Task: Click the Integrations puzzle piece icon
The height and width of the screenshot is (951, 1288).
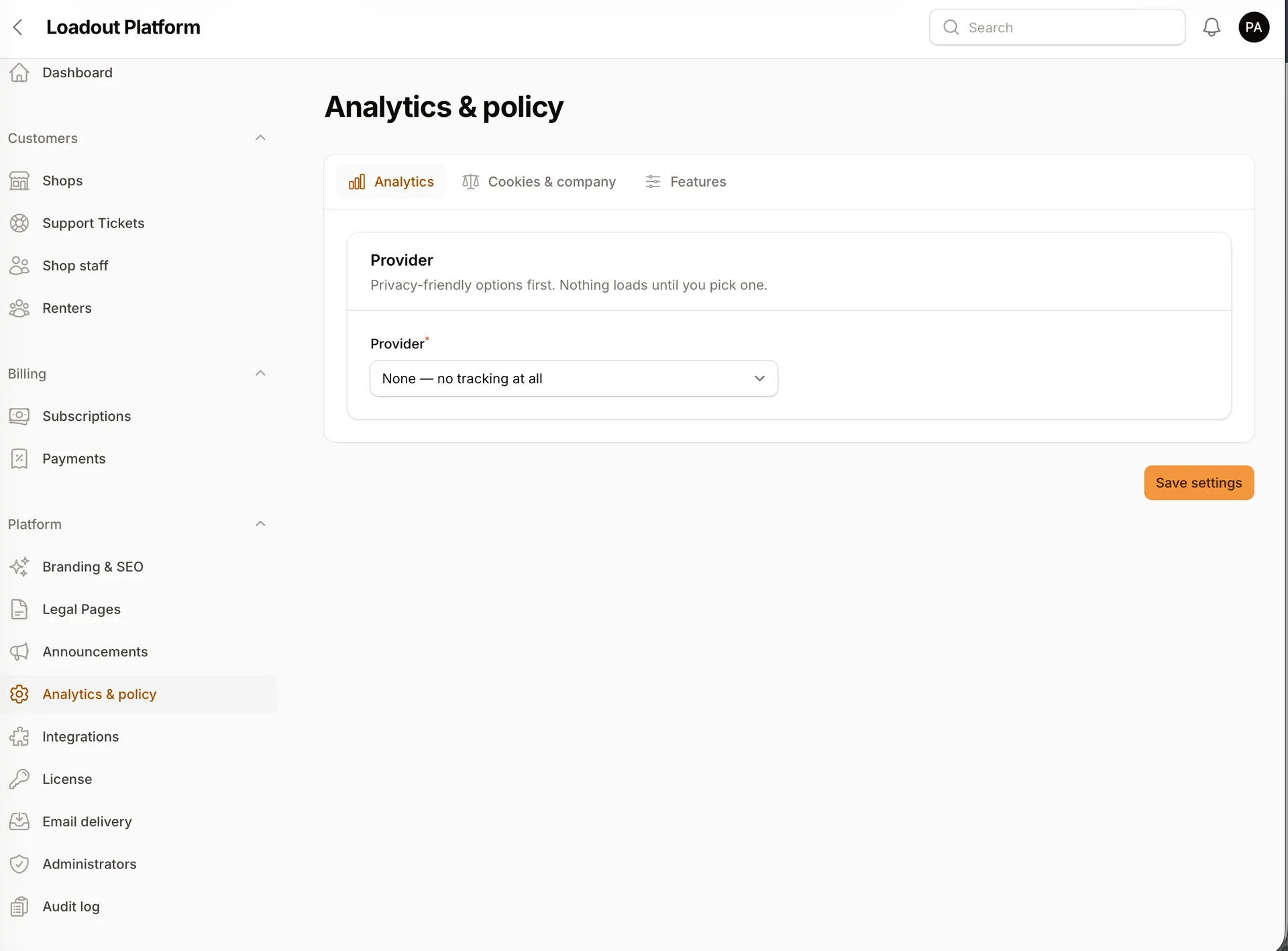Action: click(19, 736)
